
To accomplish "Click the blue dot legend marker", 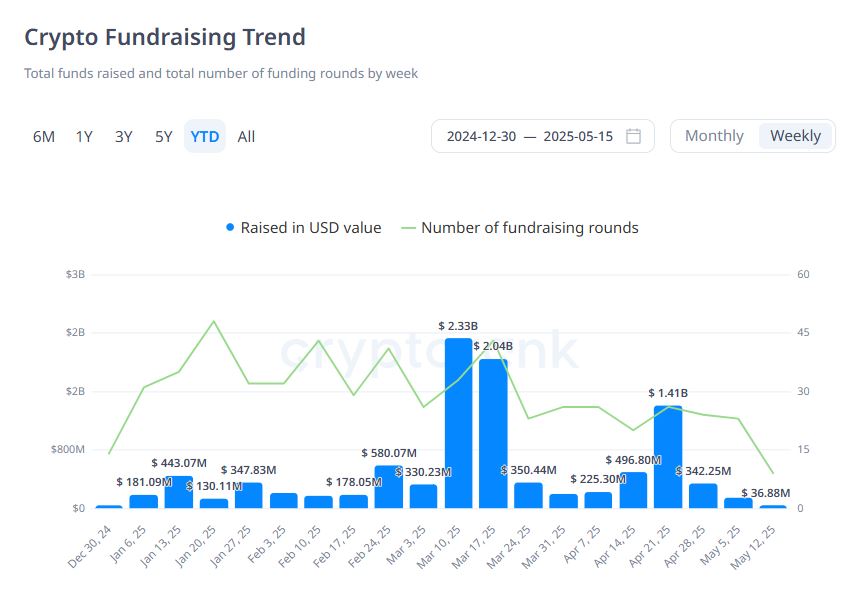I will click(x=230, y=228).
